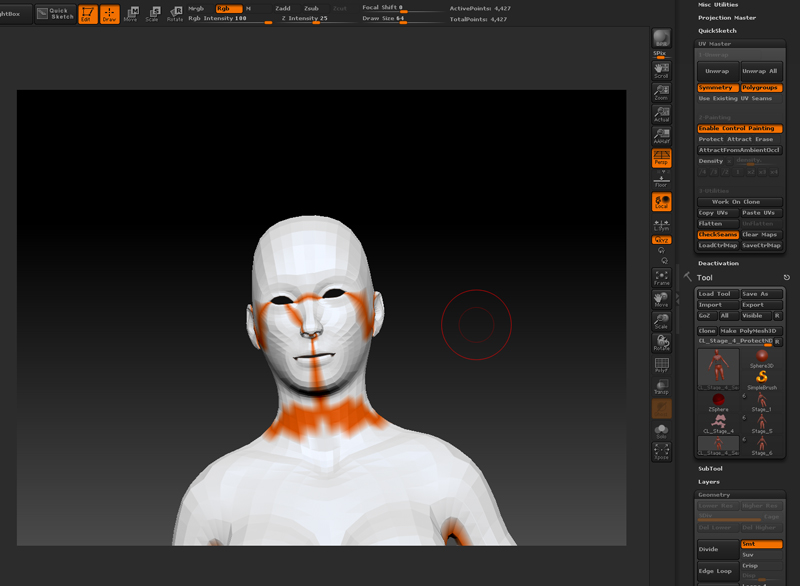Click the Solo mode icon
This screenshot has height=586, width=800.
(x=661, y=430)
